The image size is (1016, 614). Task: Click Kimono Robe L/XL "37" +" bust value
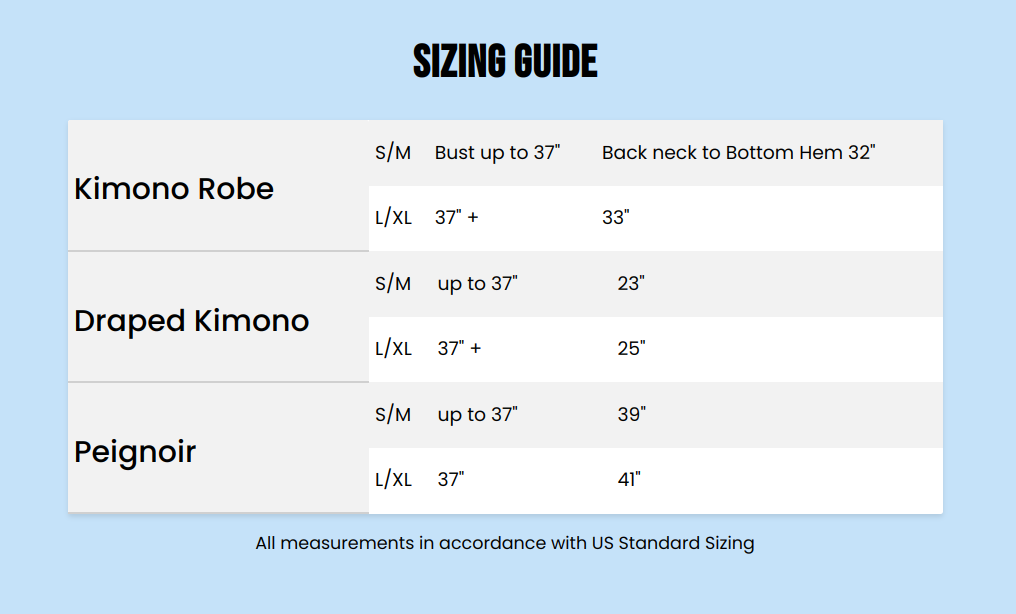pyautogui.click(x=456, y=218)
